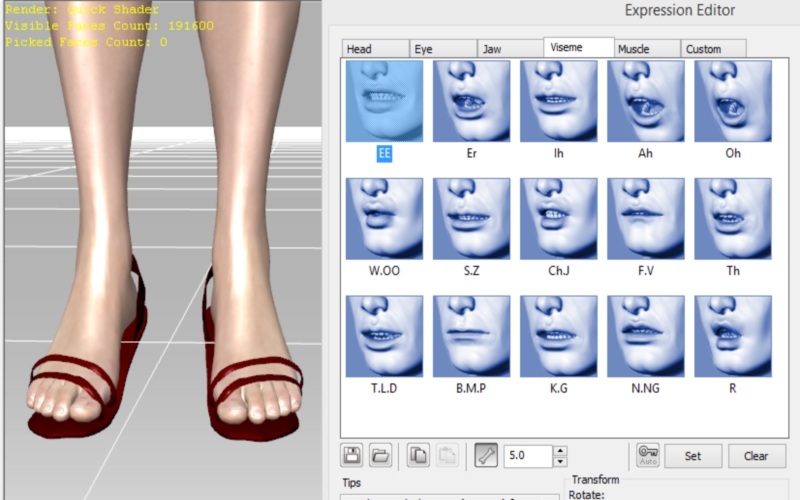Open the Eye tab
The image size is (800, 500).
442,49
